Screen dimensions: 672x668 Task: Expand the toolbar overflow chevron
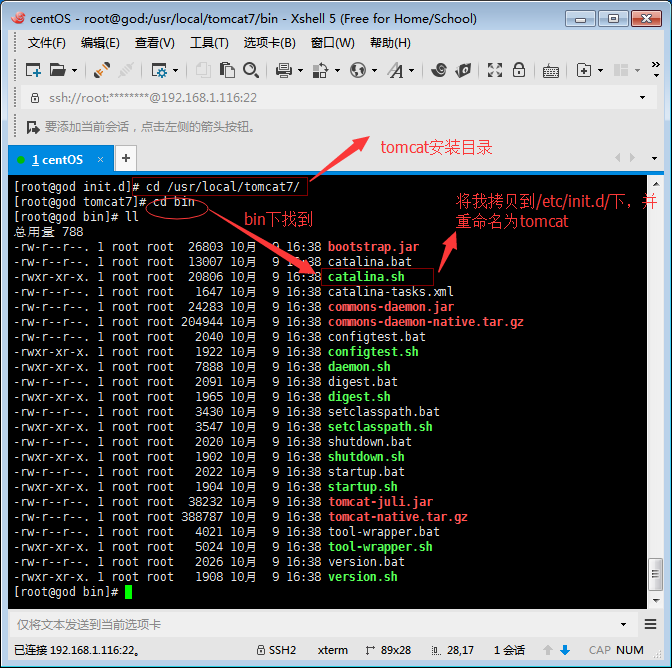pyautogui.click(x=656, y=69)
